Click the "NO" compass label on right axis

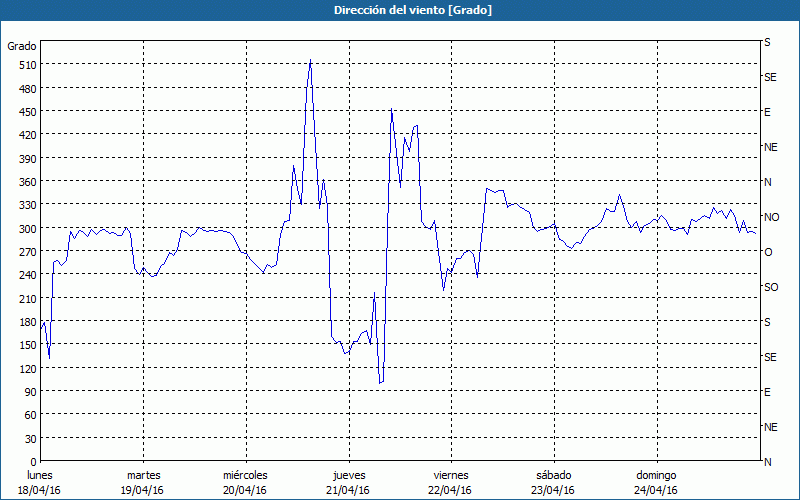click(771, 217)
